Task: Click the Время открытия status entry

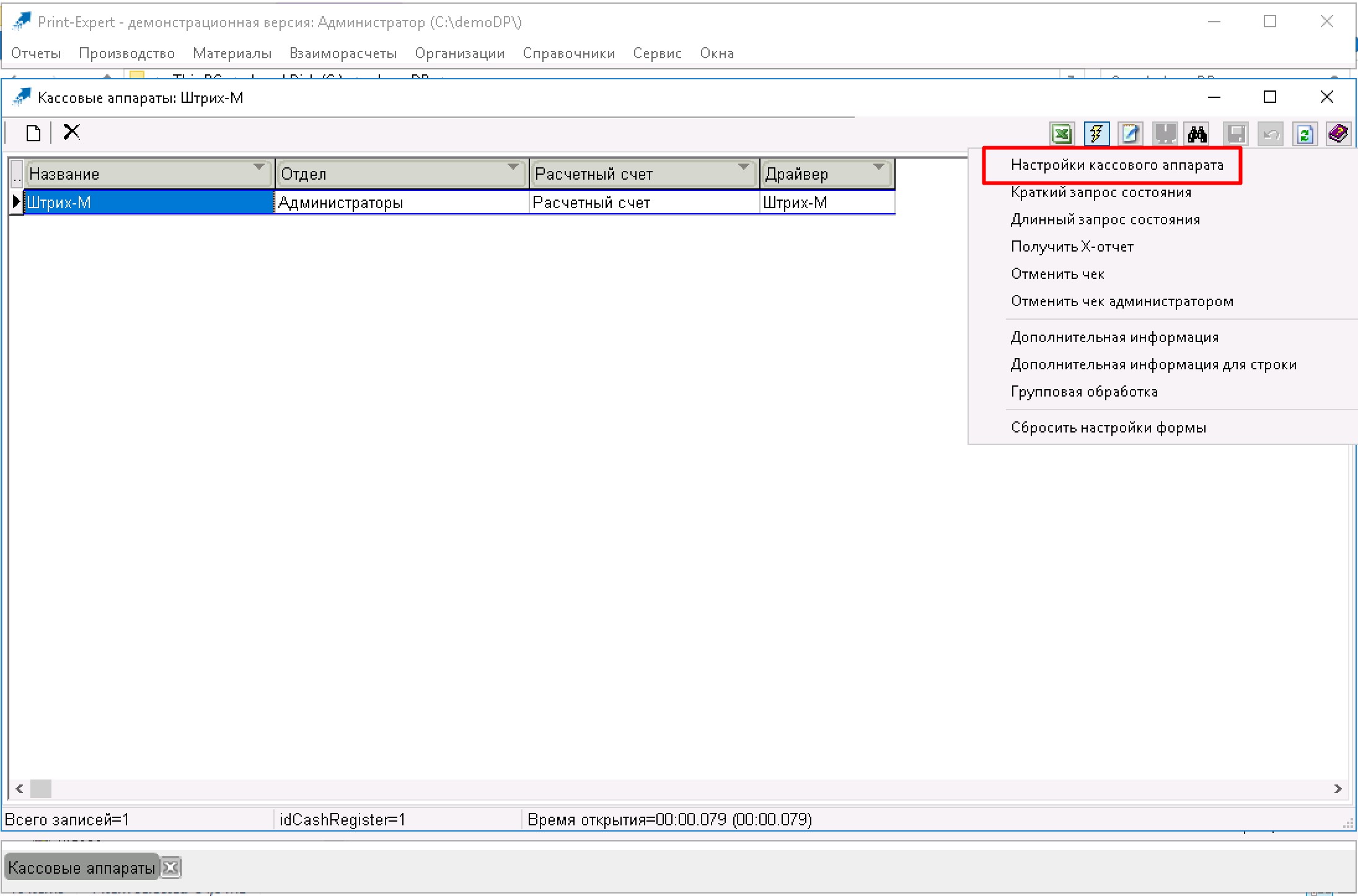Action: (669, 820)
